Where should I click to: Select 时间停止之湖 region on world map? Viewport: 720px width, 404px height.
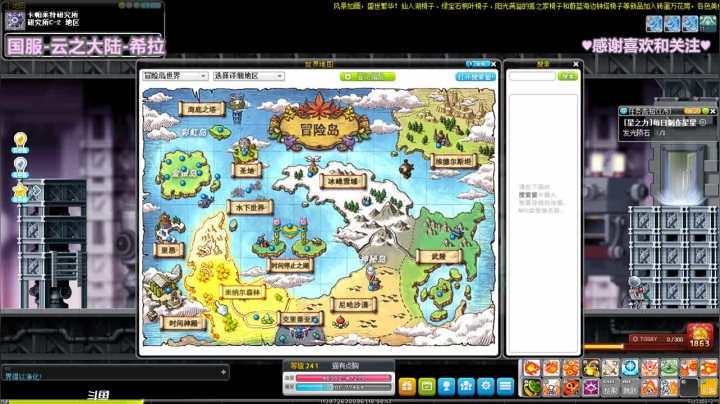pos(290,265)
